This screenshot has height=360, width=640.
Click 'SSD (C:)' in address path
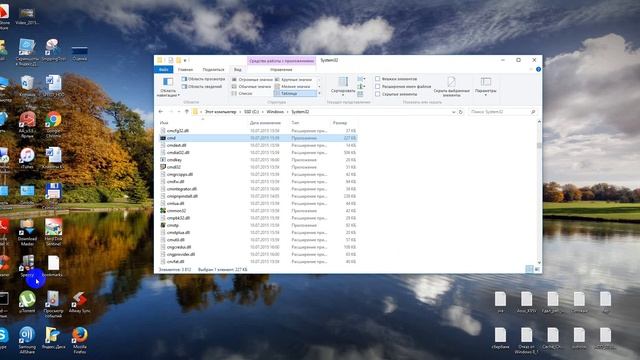(x=251, y=111)
